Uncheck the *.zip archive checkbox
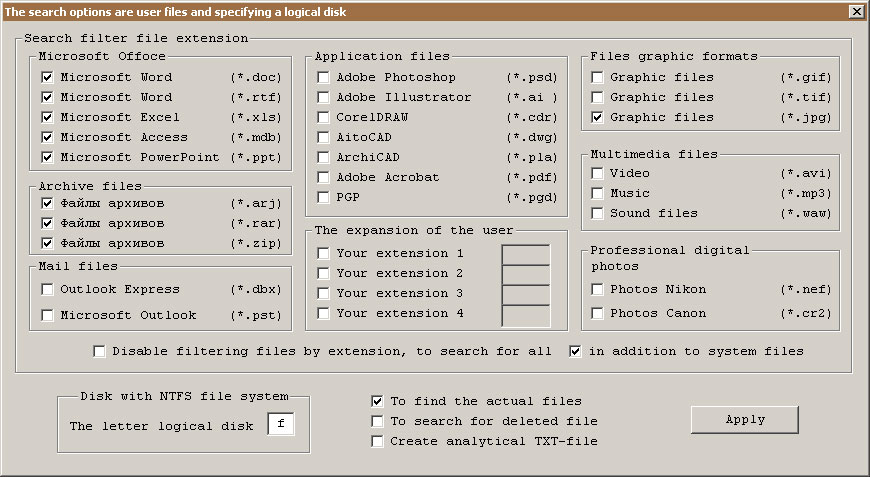Viewport: 870px width, 477px height. point(47,243)
